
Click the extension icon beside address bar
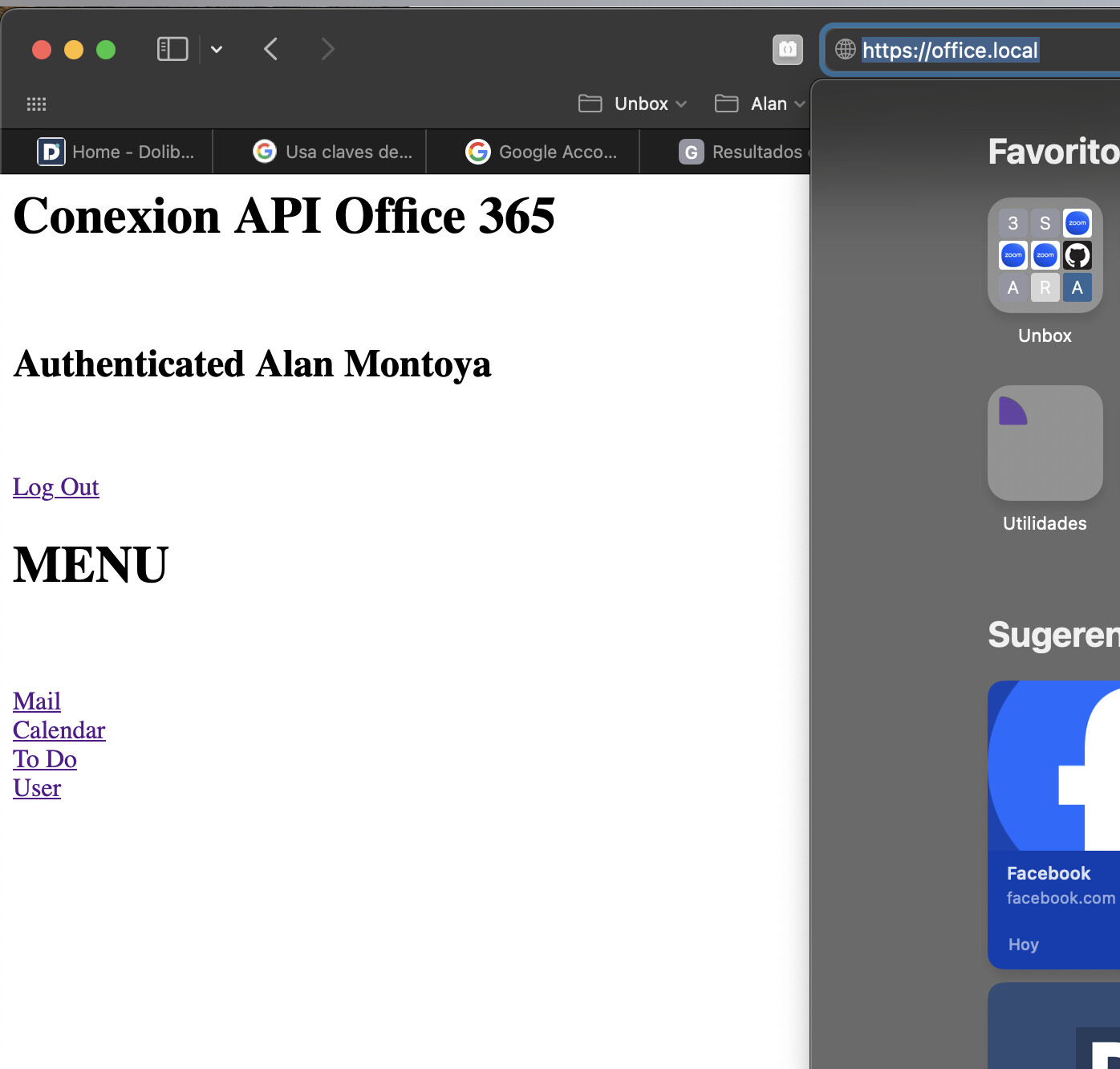(787, 50)
